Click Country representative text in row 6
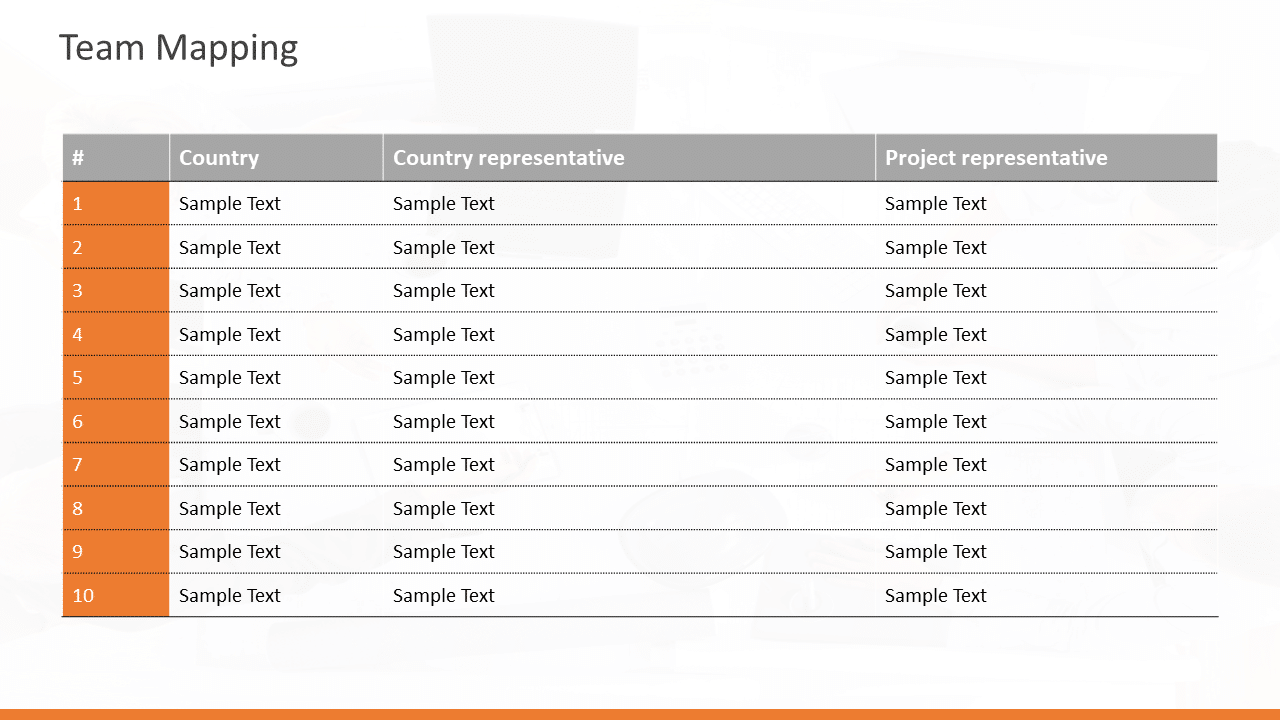Viewport: 1280px width, 720px height. click(x=444, y=422)
